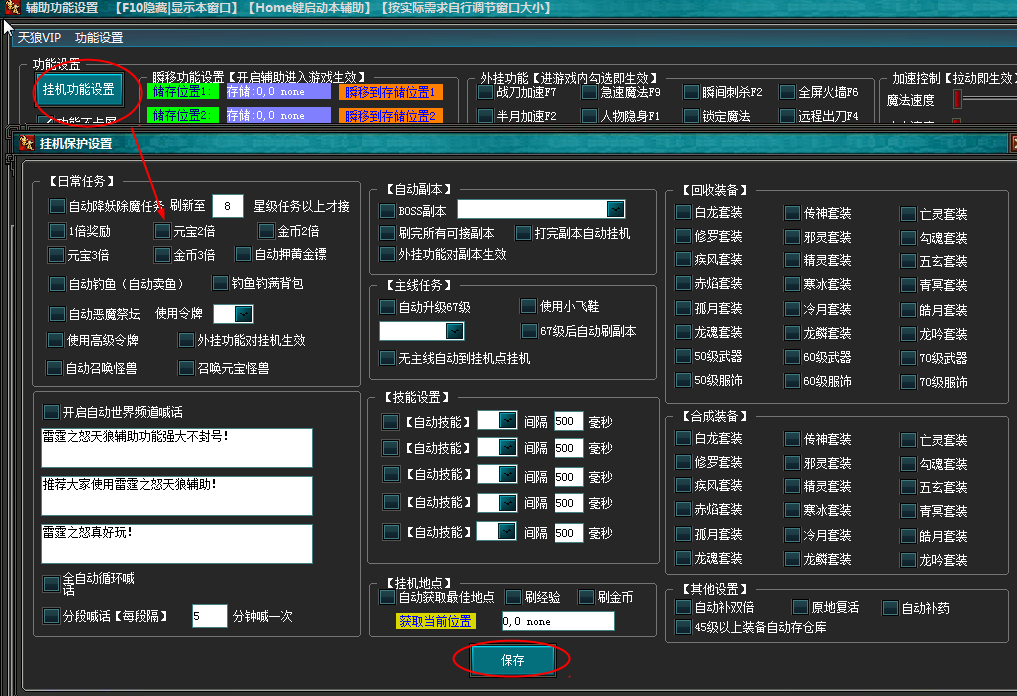Enable the 元宝2倍 checkbox
Screen dimensions: 1017x696
click(162, 231)
